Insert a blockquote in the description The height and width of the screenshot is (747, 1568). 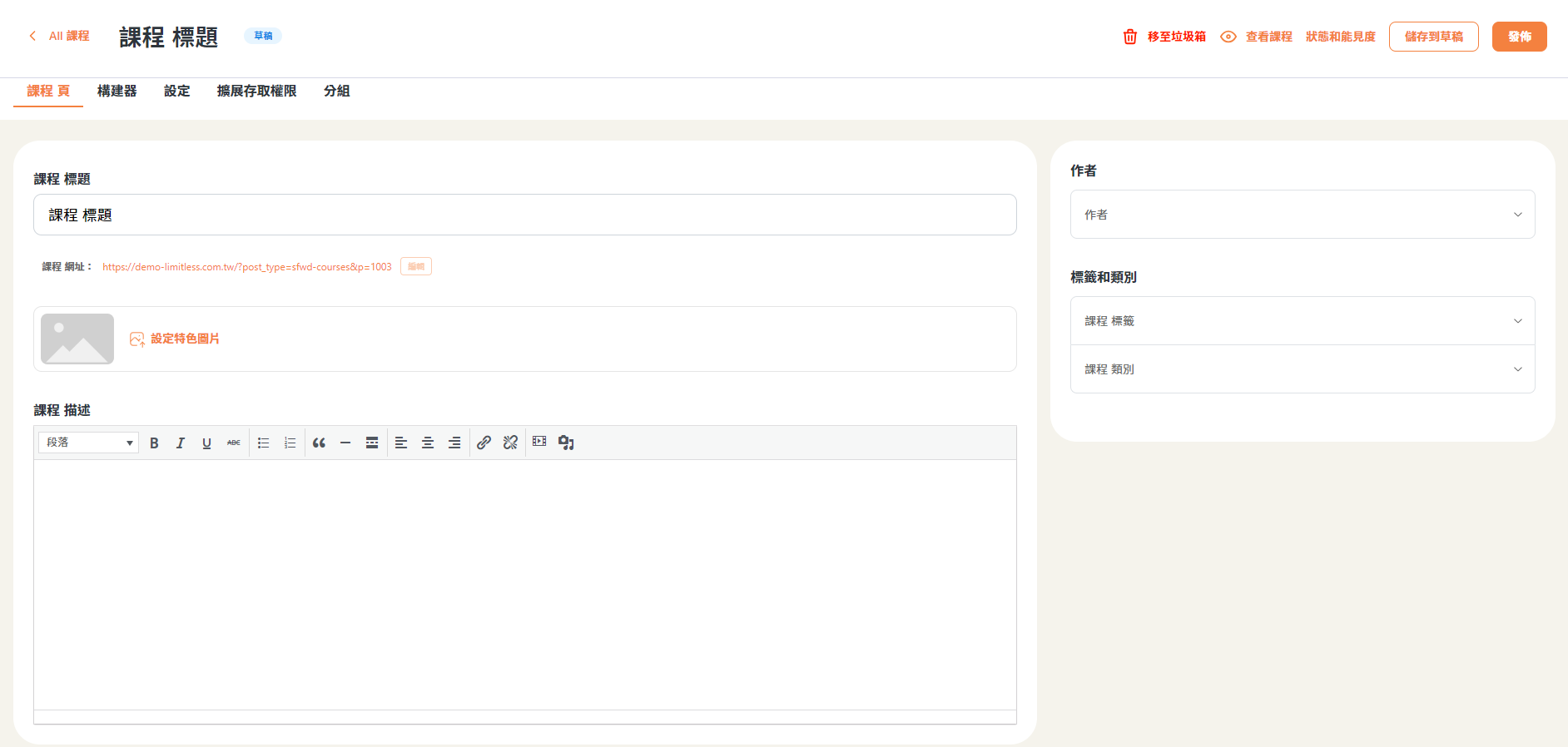click(319, 443)
